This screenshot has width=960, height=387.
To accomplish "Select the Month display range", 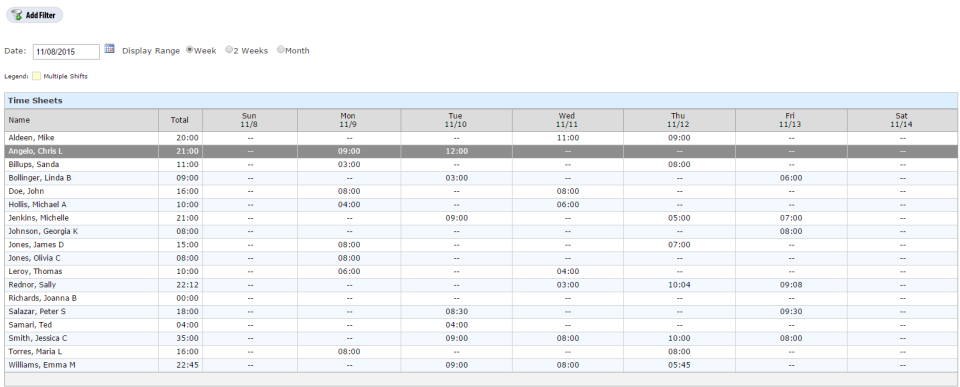I will pyautogui.click(x=281, y=50).
